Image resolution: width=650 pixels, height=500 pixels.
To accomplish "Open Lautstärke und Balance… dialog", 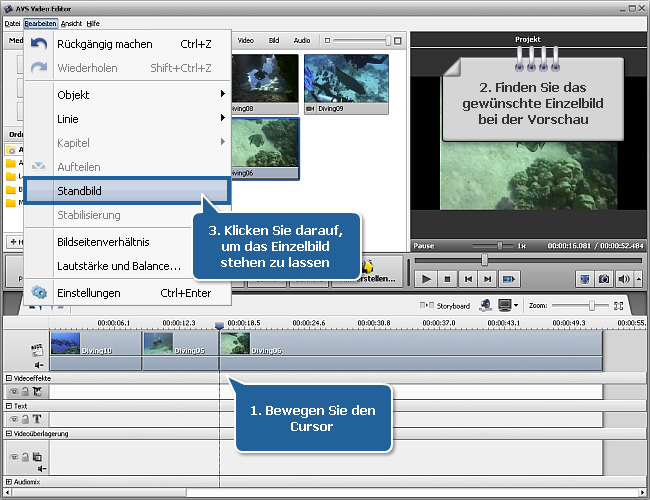I will click(x=109, y=266).
